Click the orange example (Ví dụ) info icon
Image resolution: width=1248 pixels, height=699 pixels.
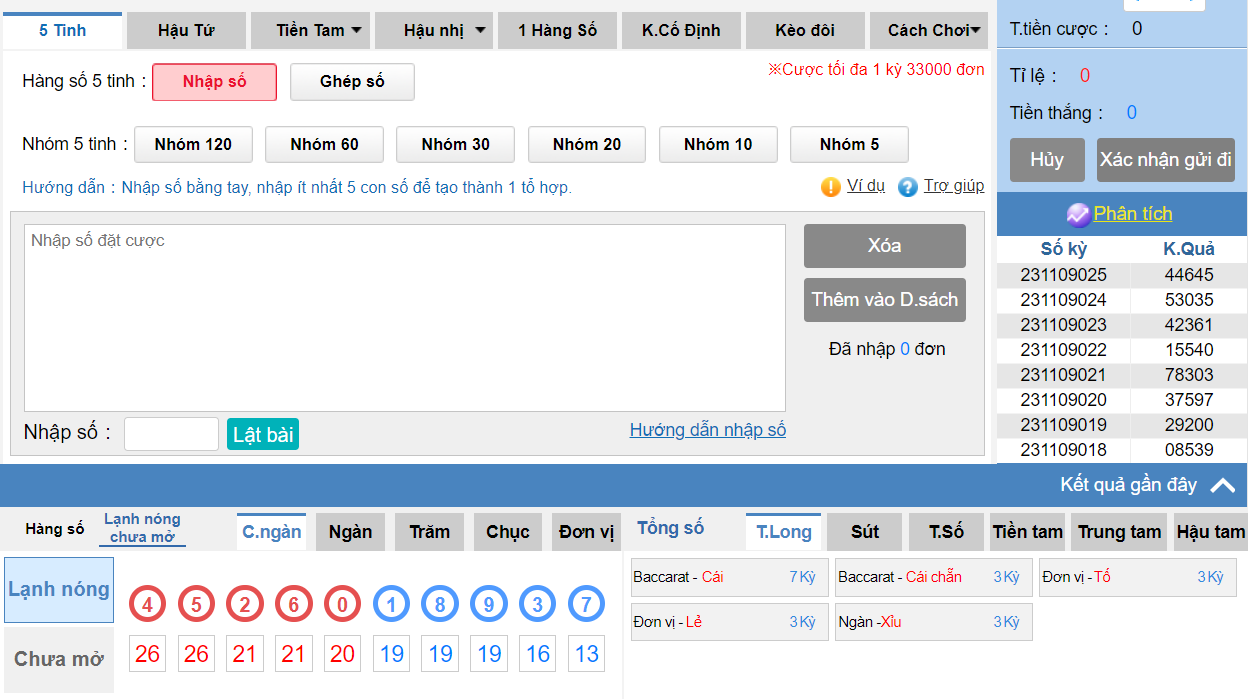tap(830, 187)
